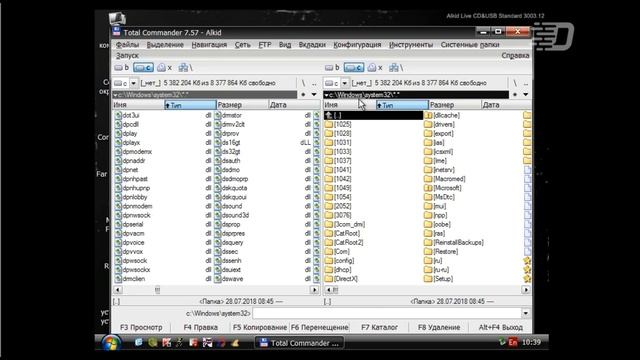Click Windows Start orb
640x360 pixels.
coord(111,342)
